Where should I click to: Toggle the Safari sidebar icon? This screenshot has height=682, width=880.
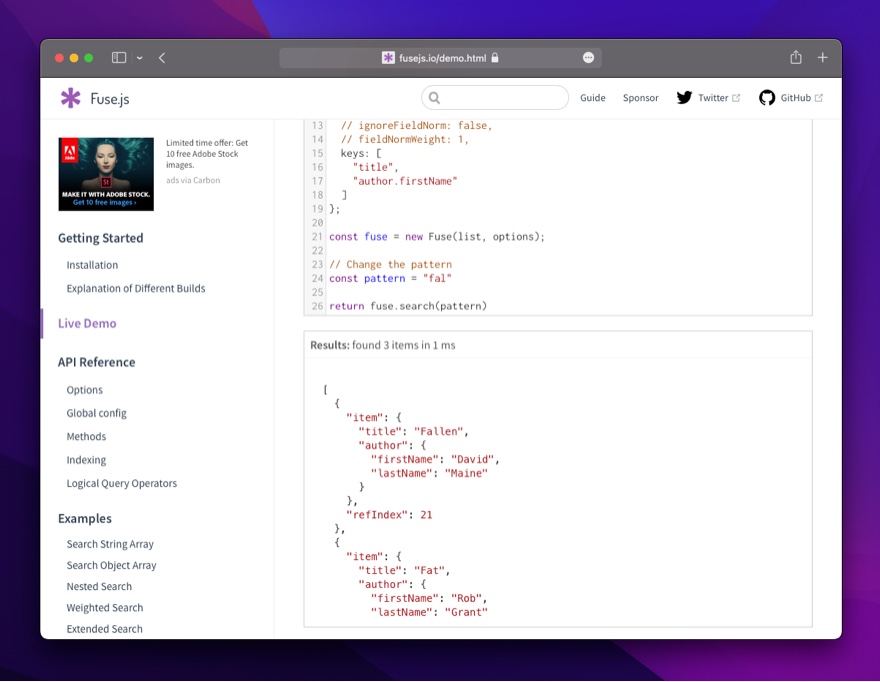[118, 57]
